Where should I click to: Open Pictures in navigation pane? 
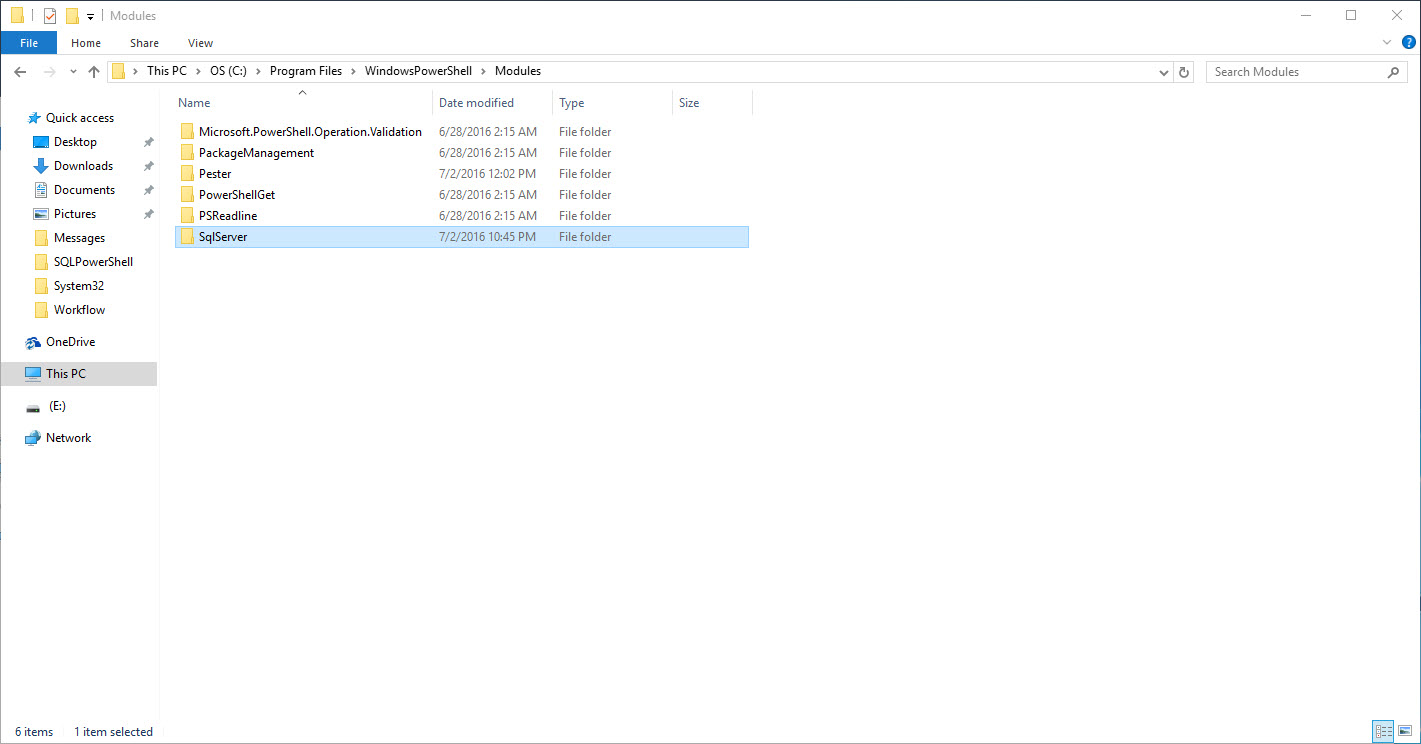point(75,213)
